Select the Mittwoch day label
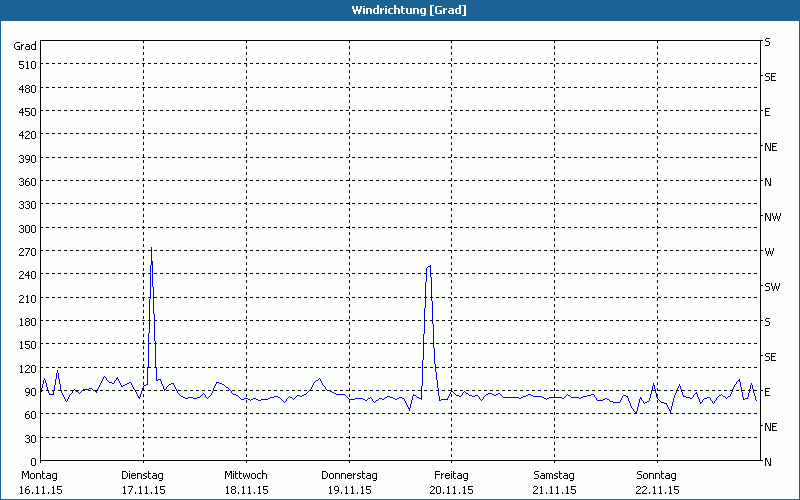 245,475
